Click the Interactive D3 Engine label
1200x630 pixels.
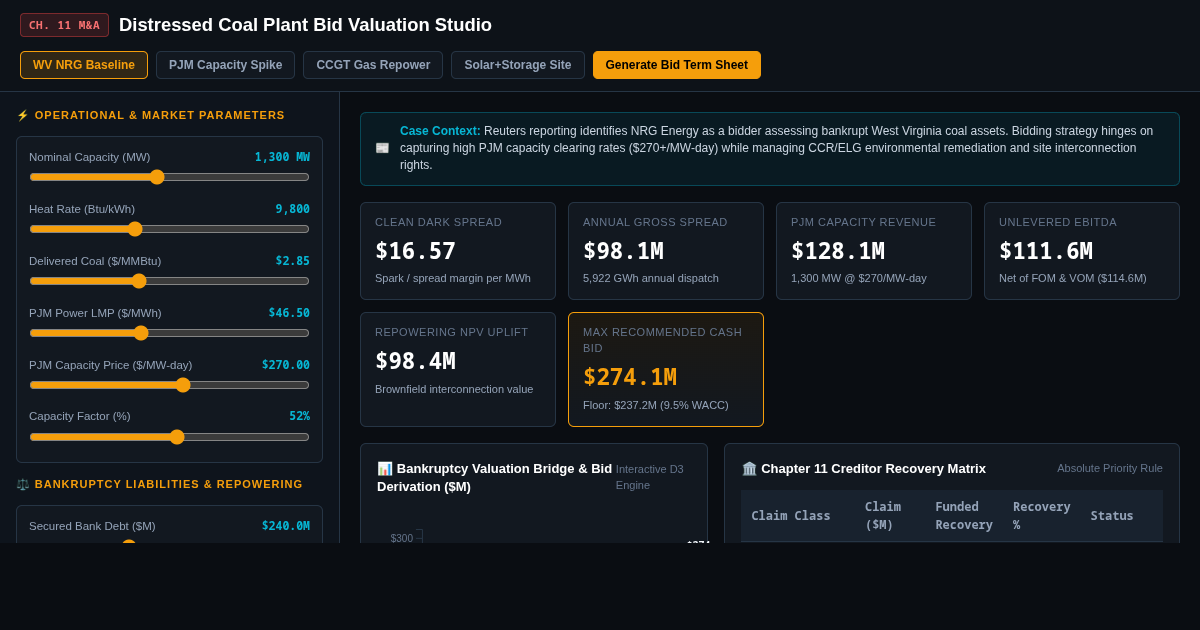[x=650, y=477]
